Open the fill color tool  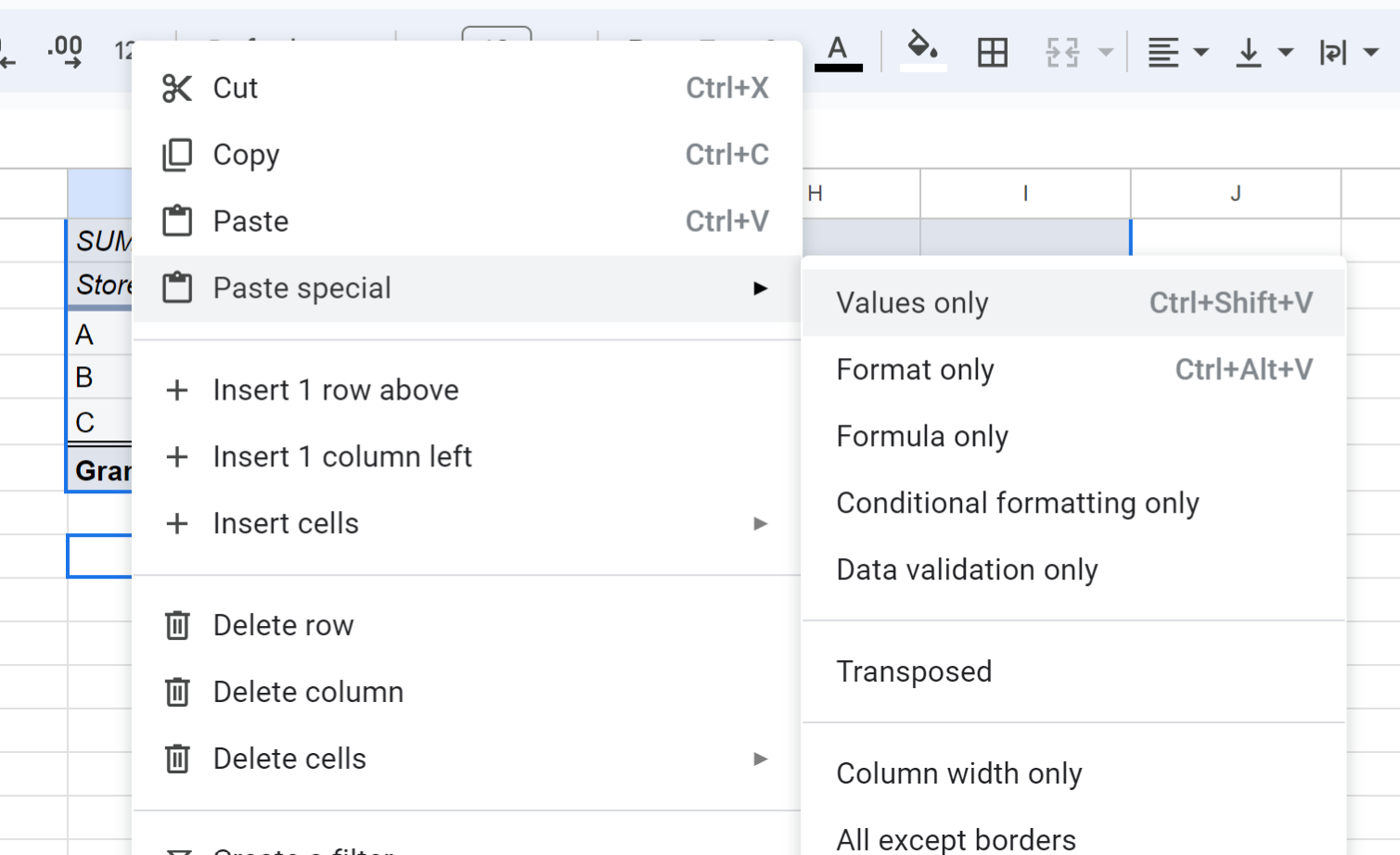(x=920, y=51)
